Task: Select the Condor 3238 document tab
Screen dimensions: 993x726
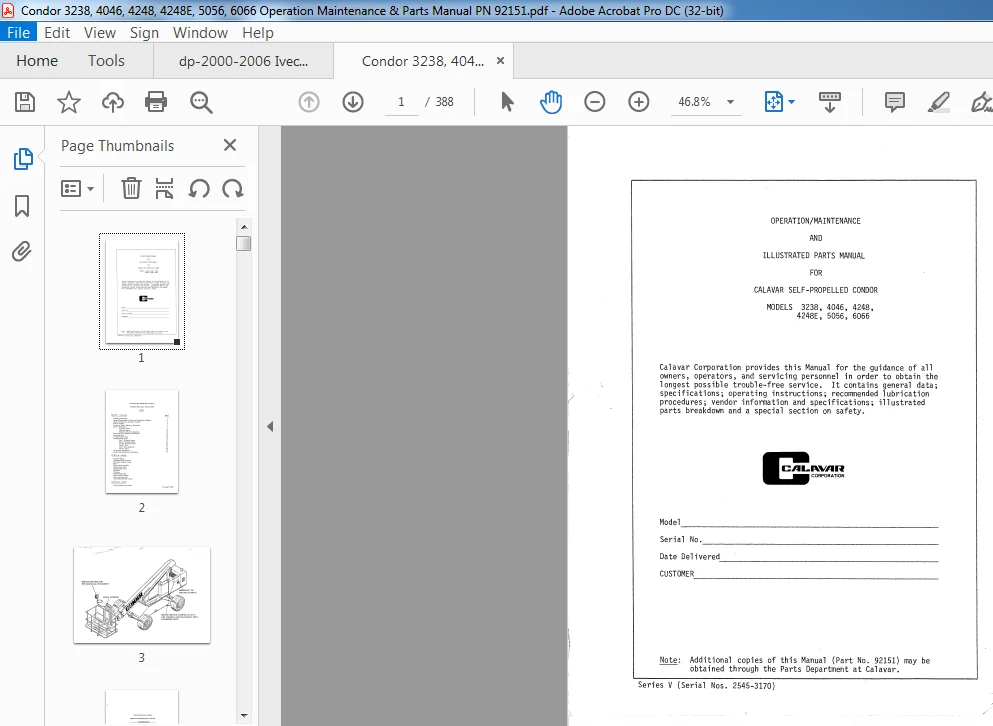Action: coord(422,61)
